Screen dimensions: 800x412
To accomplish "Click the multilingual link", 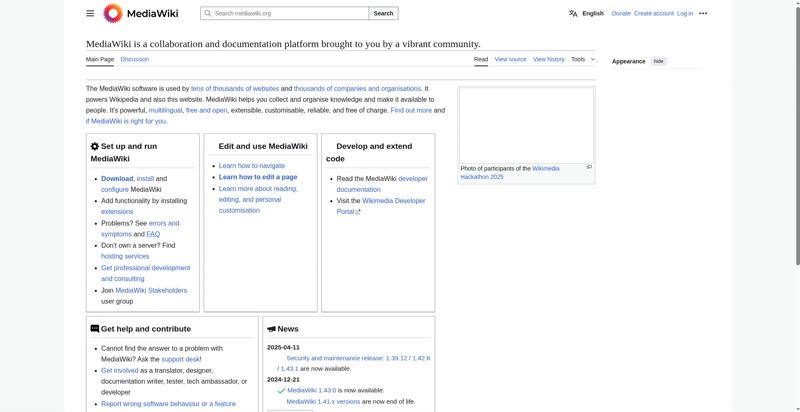I will point(165,111).
